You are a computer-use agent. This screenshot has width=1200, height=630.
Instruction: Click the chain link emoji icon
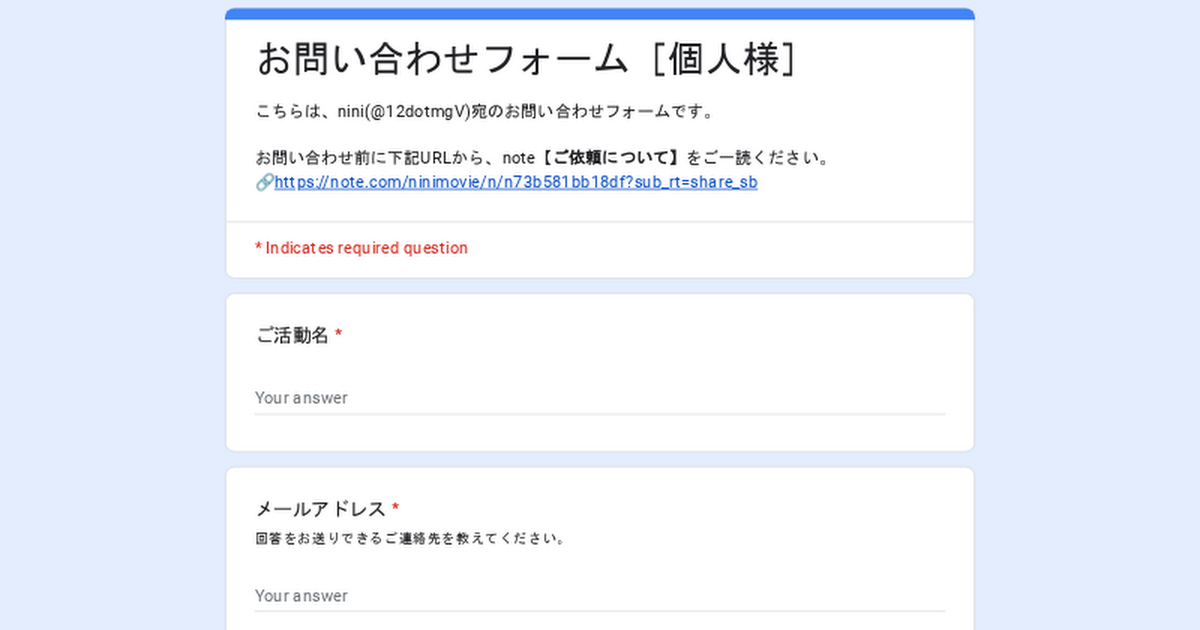pyautogui.click(x=265, y=183)
